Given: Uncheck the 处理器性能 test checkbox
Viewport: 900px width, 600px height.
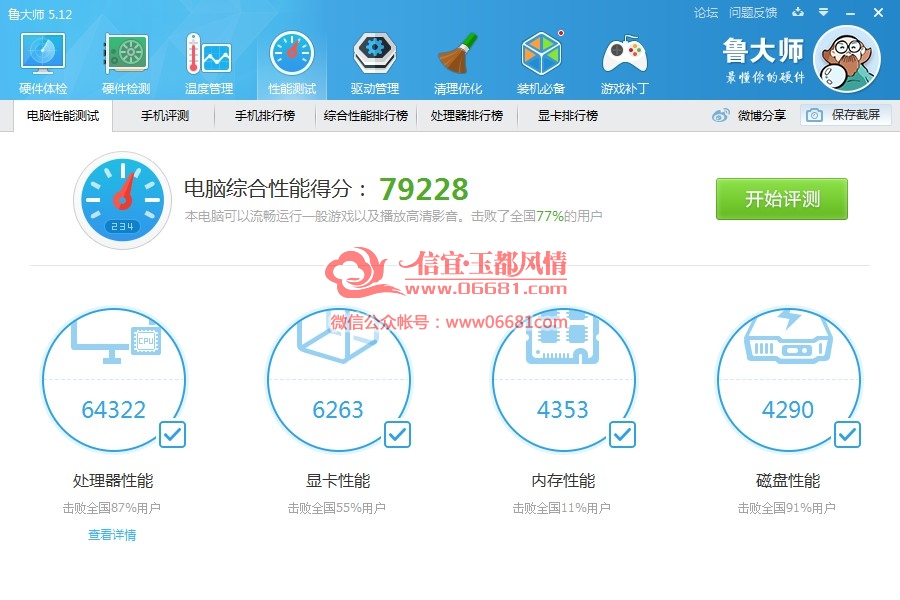Looking at the screenshot, I should 172,435.
